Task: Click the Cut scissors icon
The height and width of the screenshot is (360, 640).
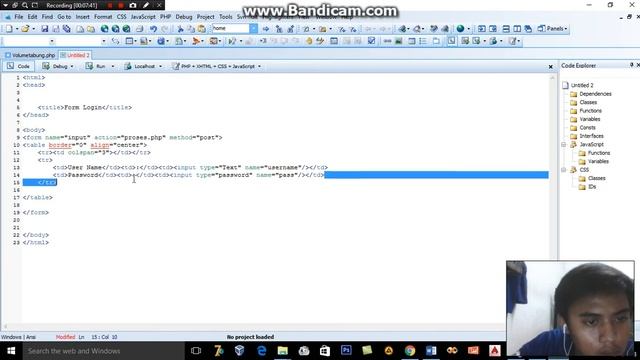Action: [x=180, y=29]
